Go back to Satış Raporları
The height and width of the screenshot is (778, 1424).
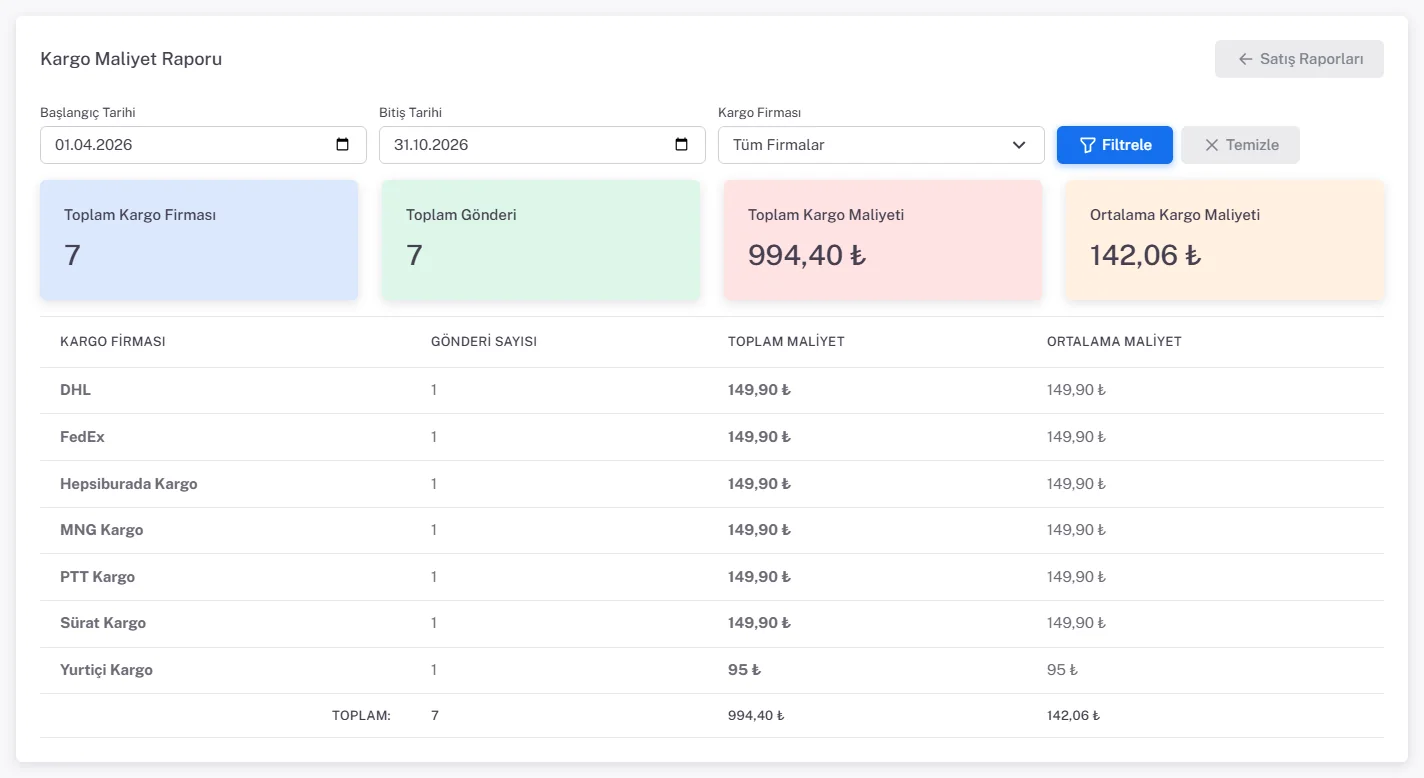(x=1299, y=59)
